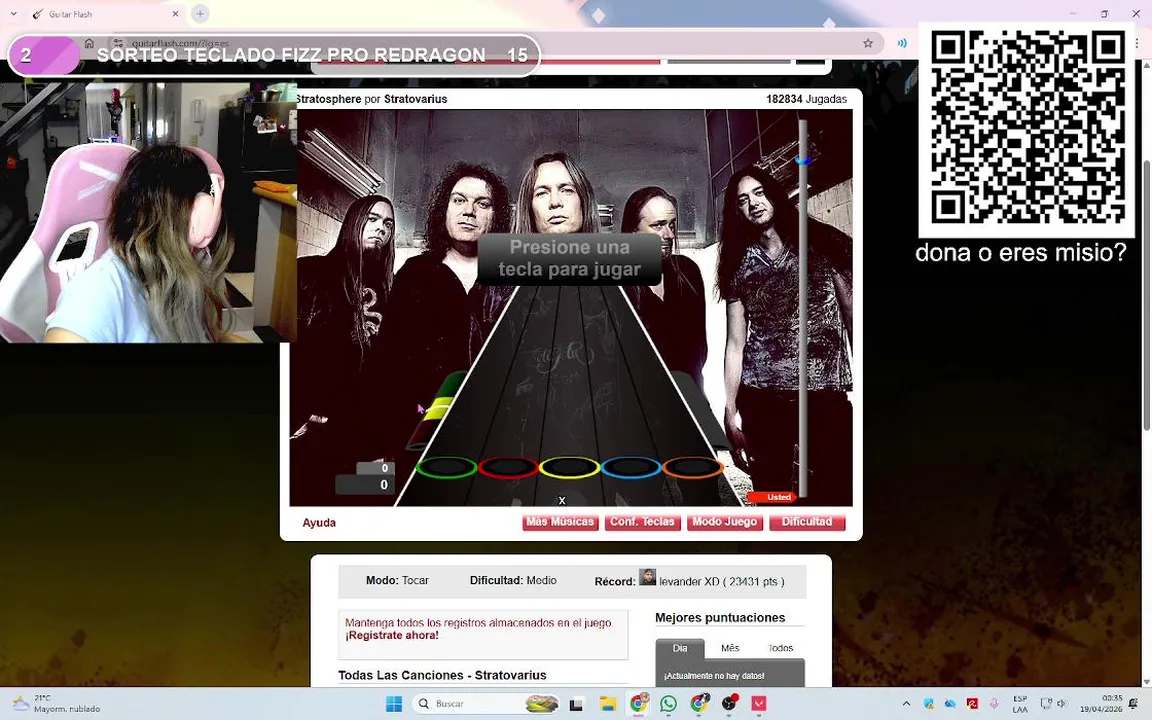Click the donation QR code
The image size is (1152, 720).
pos(1027,128)
